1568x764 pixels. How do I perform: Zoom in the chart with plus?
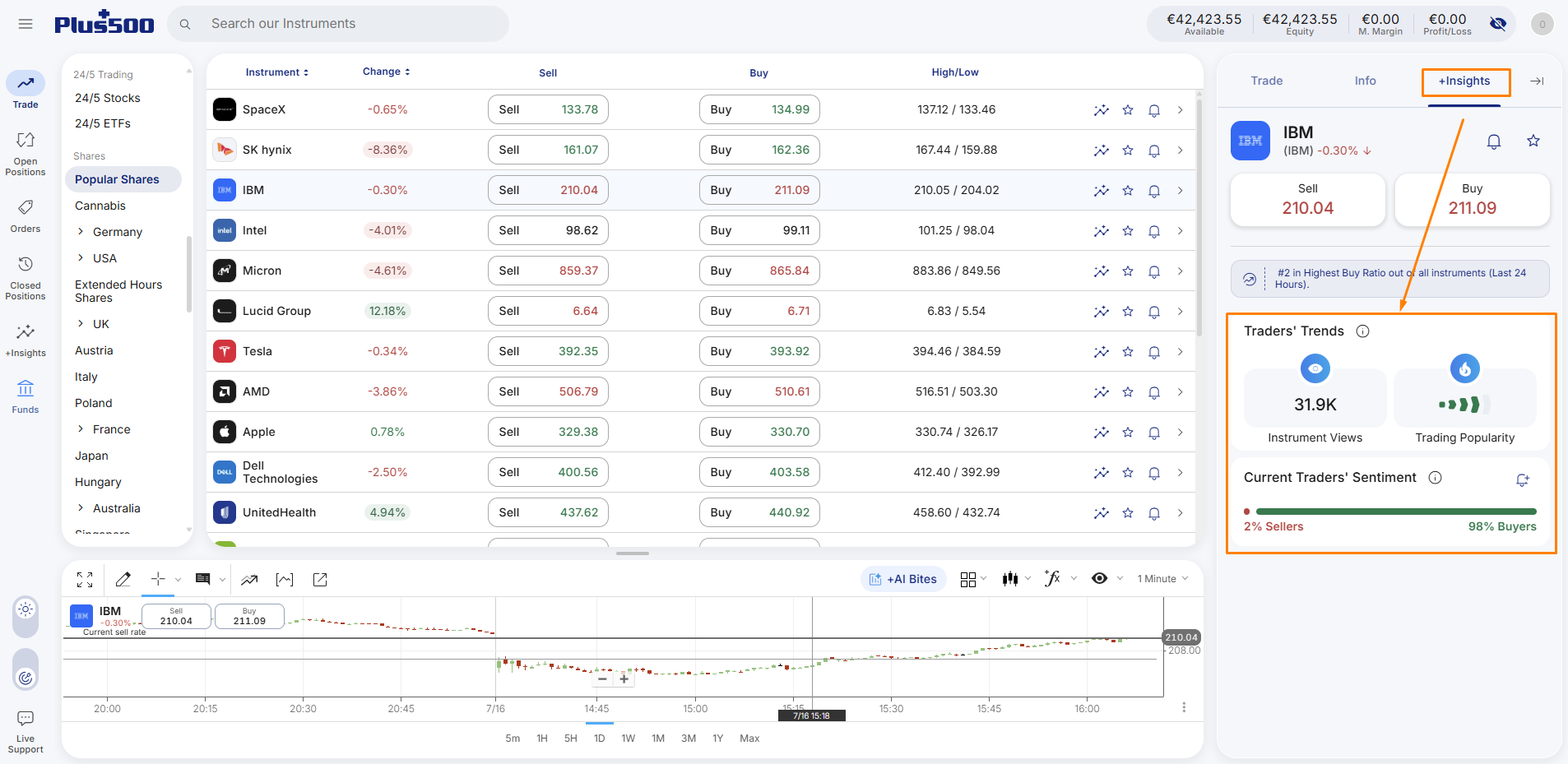coord(624,678)
